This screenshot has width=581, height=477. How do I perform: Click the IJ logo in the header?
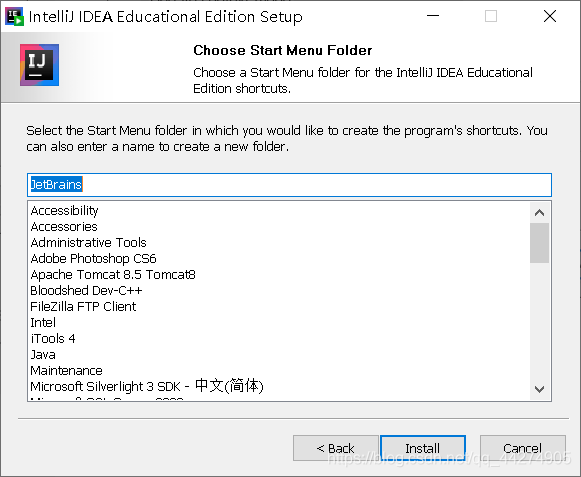(39, 65)
